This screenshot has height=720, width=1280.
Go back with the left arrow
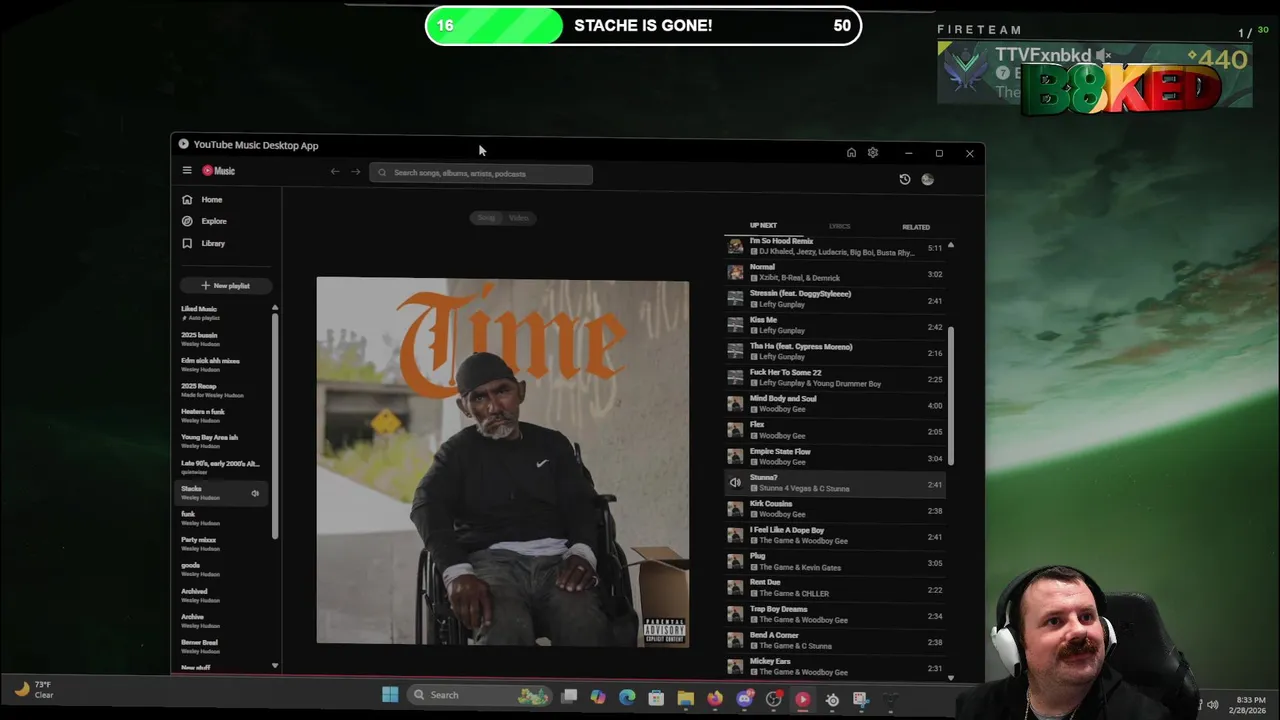coord(335,172)
